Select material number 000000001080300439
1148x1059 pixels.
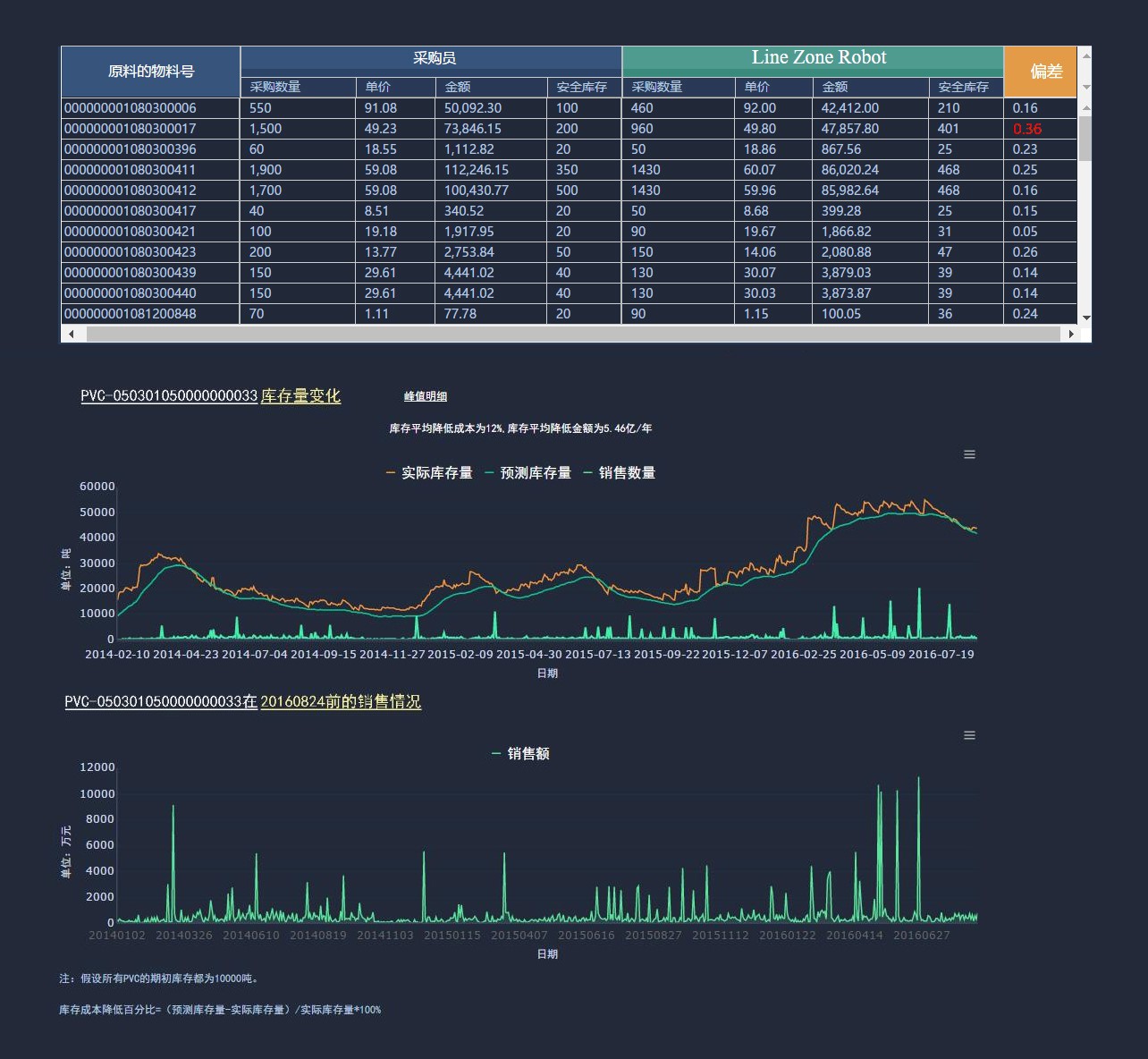pos(131,273)
